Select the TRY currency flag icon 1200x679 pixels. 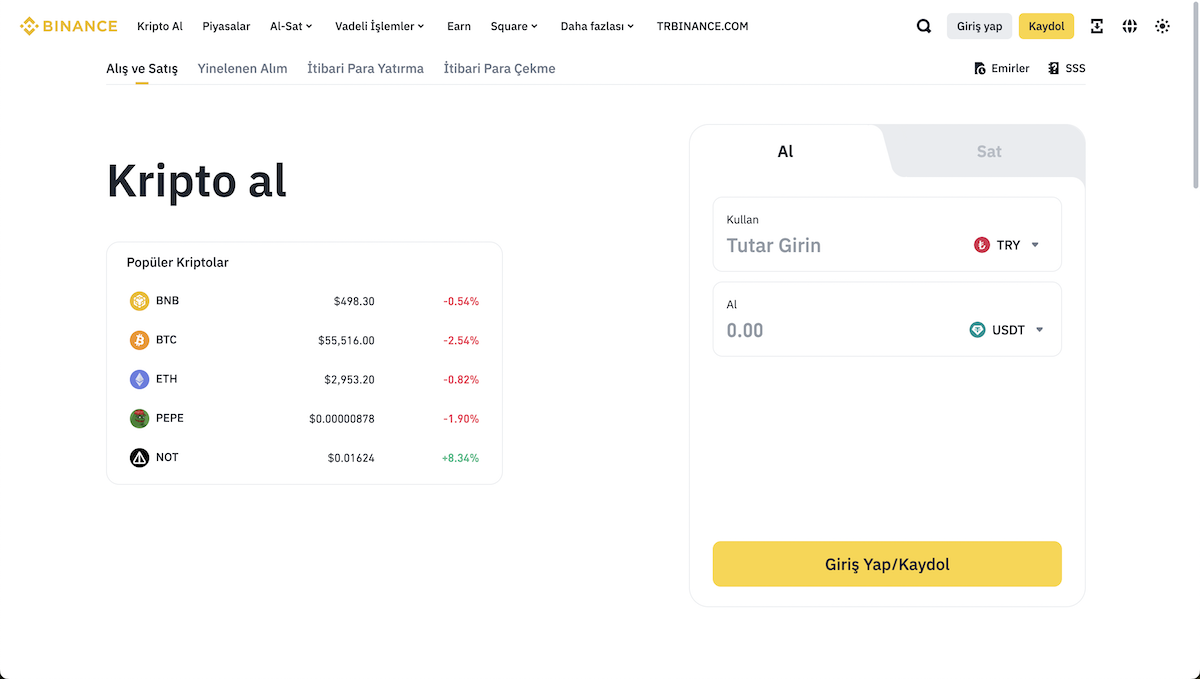point(981,244)
